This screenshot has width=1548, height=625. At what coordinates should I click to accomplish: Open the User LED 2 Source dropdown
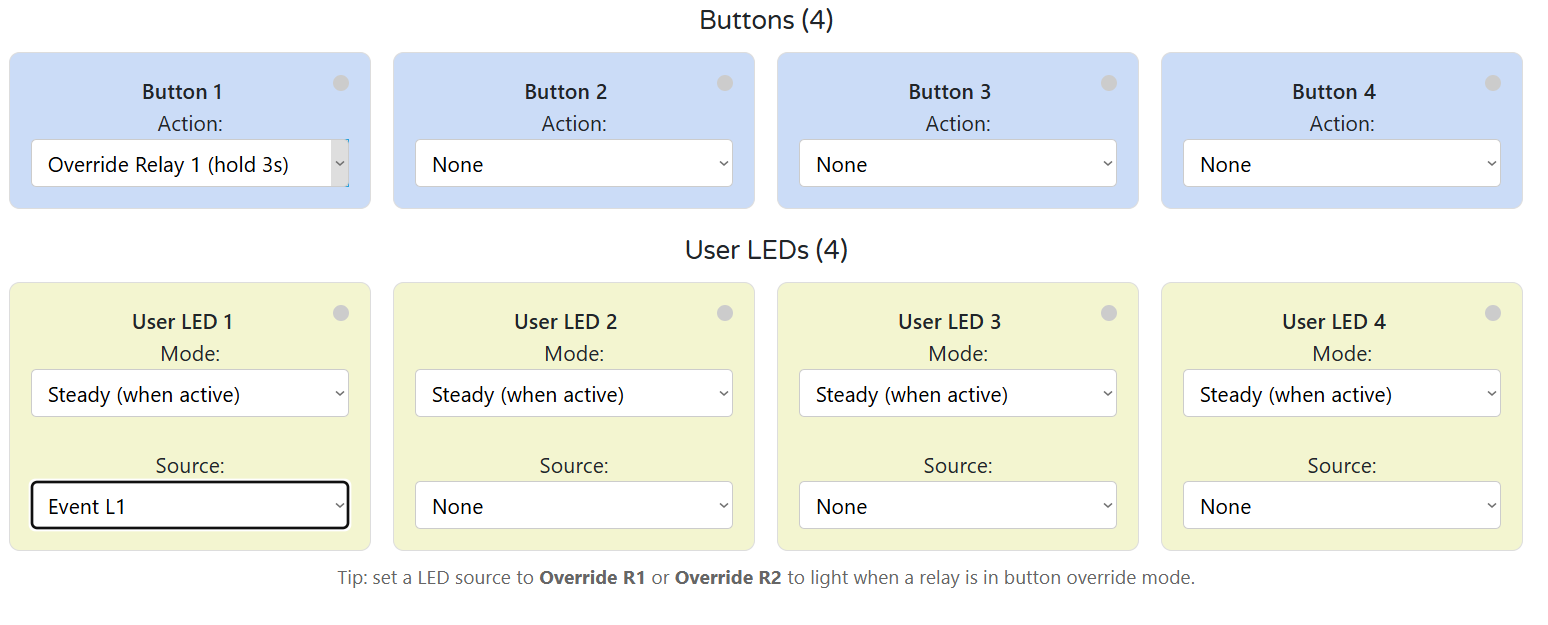573,505
